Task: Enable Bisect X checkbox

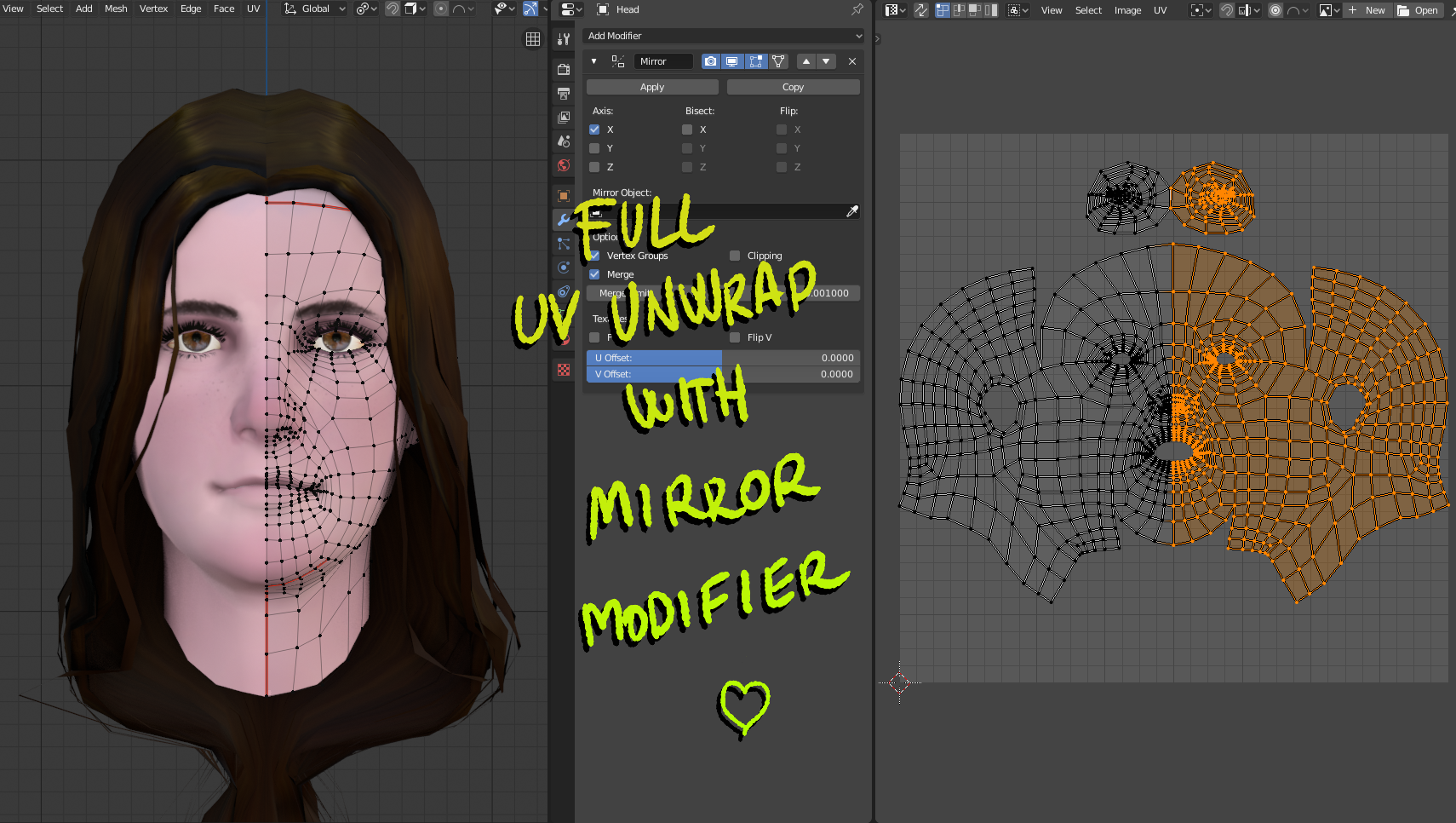Action: pyautogui.click(x=687, y=129)
